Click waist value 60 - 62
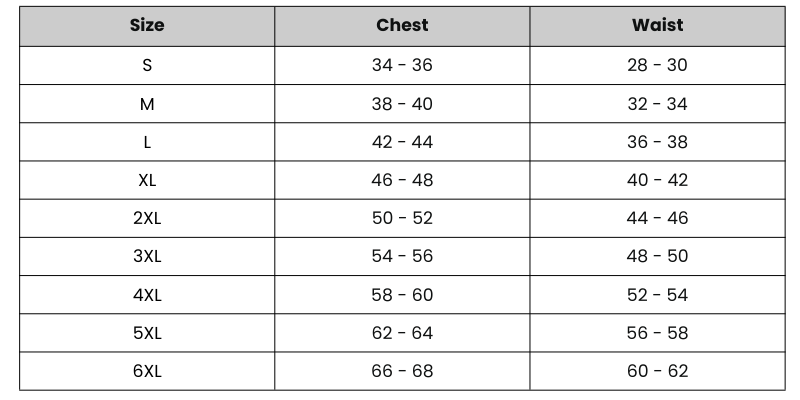The width and height of the screenshot is (800, 400). pyautogui.click(x=657, y=371)
